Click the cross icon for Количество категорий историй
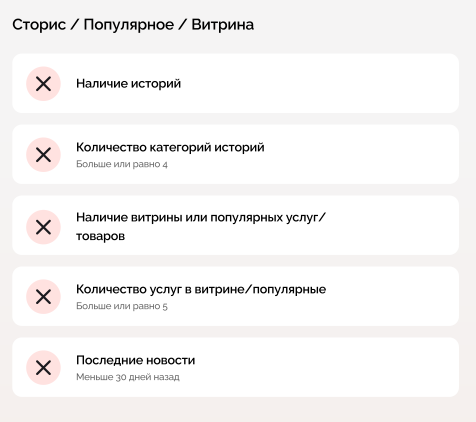The image size is (476, 422). (x=43, y=155)
